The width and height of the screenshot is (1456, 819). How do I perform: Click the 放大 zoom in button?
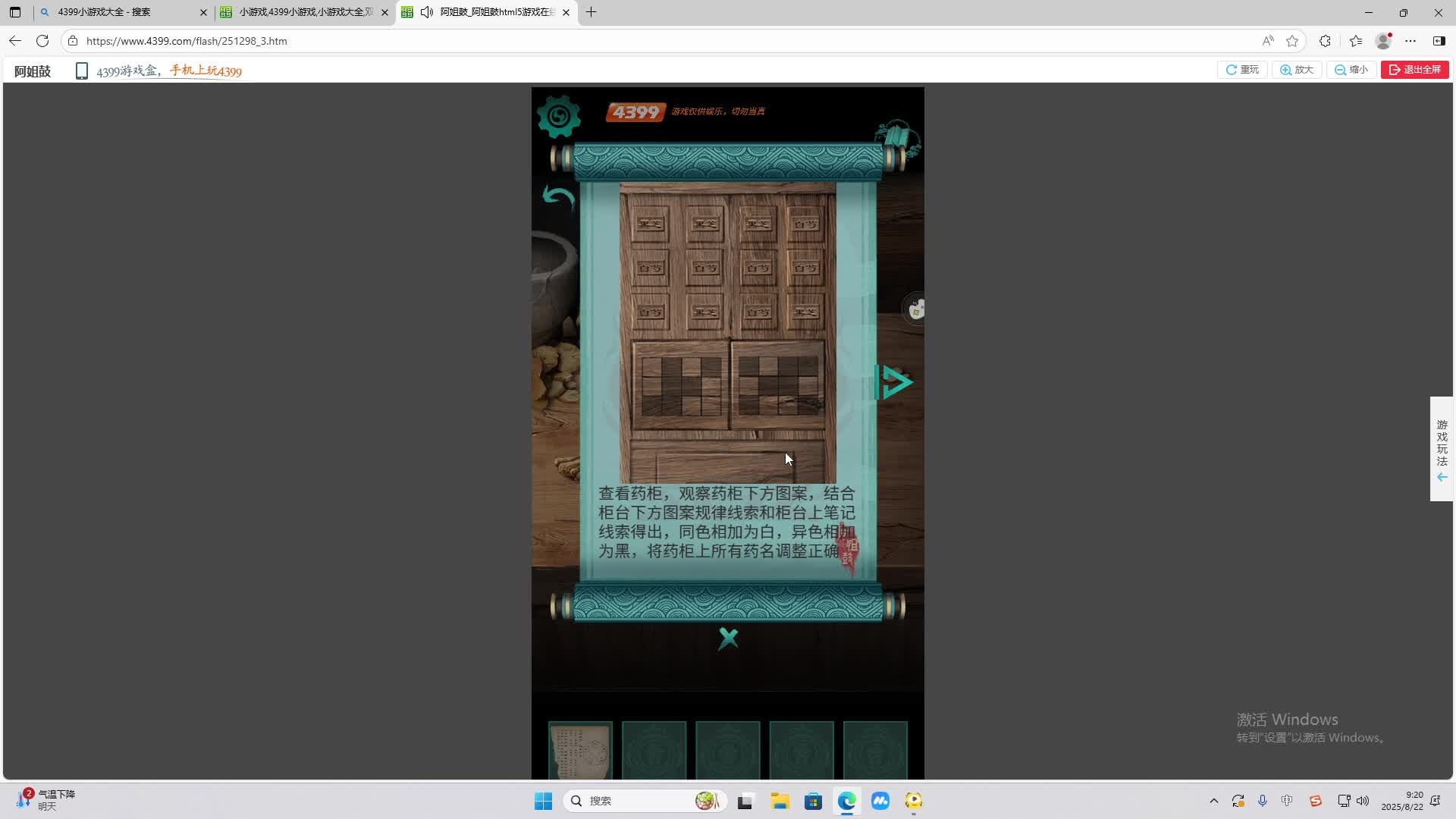coord(1297,70)
